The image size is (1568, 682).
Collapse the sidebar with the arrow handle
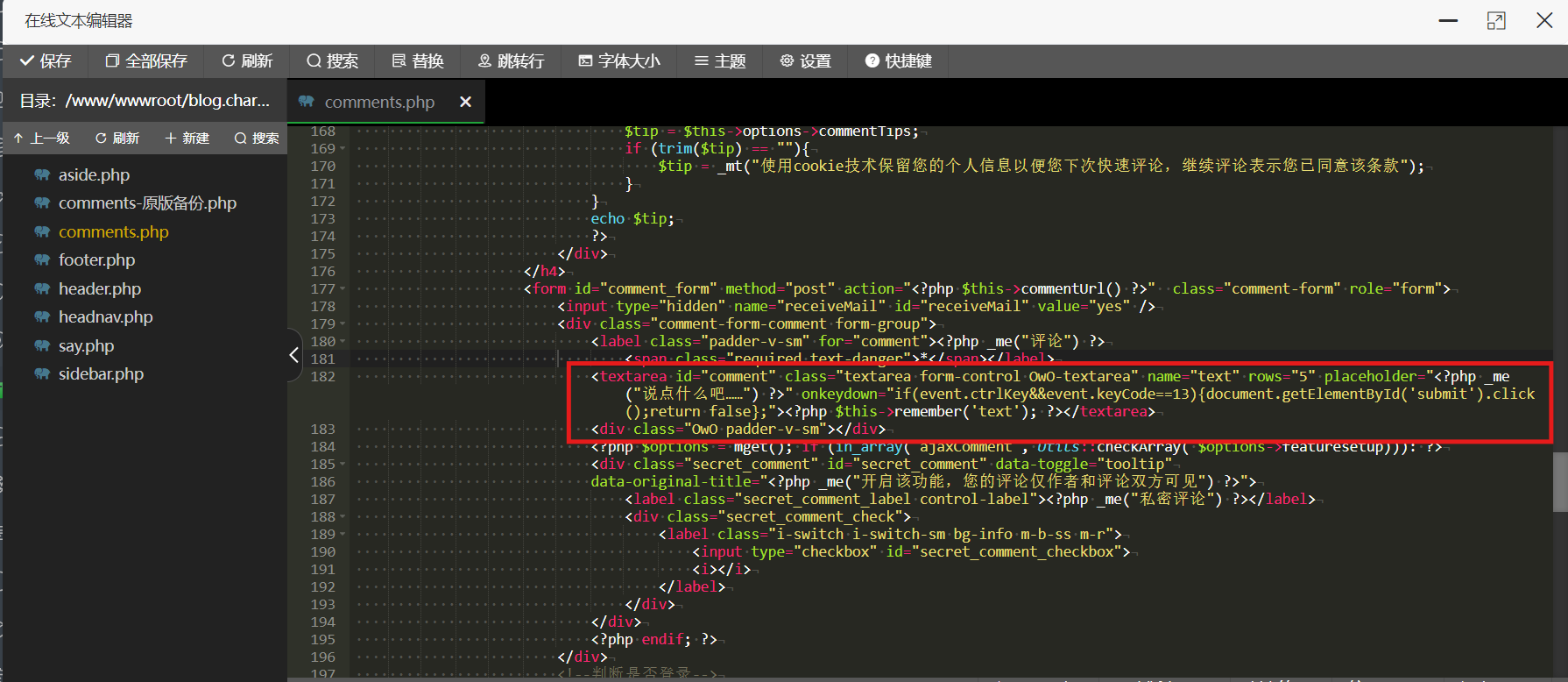[x=294, y=355]
